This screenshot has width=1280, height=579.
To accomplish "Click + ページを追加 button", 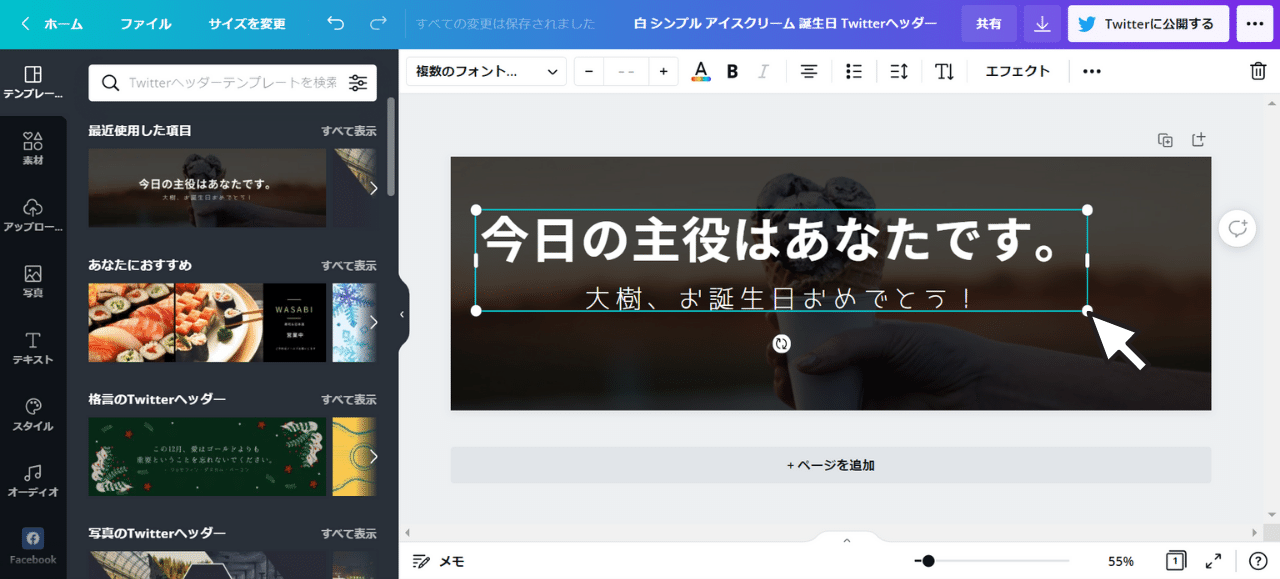I will pos(830,465).
